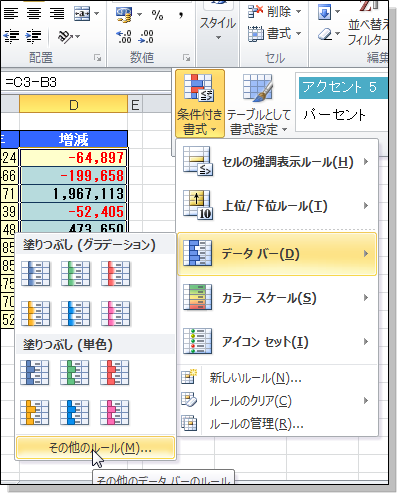The height and width of the screenshot is (493, 397).
Task: Click the increase decimal icon
Action: [x=124, y=37]
